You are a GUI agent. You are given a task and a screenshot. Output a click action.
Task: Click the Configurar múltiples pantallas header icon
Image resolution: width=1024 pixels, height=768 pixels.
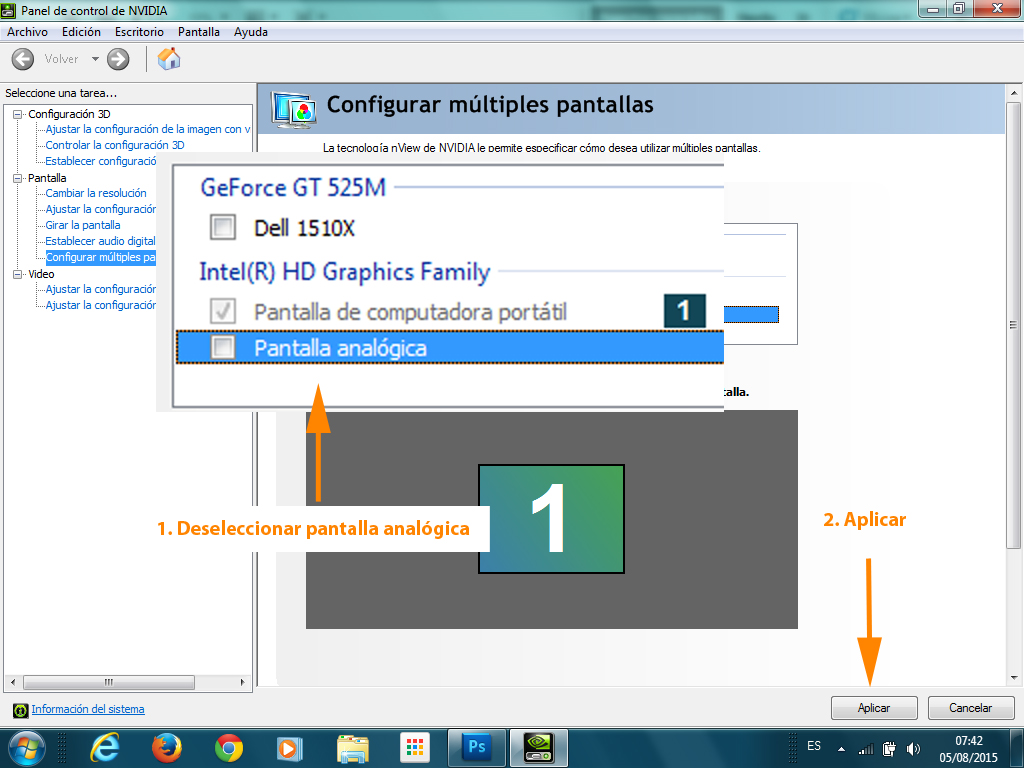coord(295,109)
